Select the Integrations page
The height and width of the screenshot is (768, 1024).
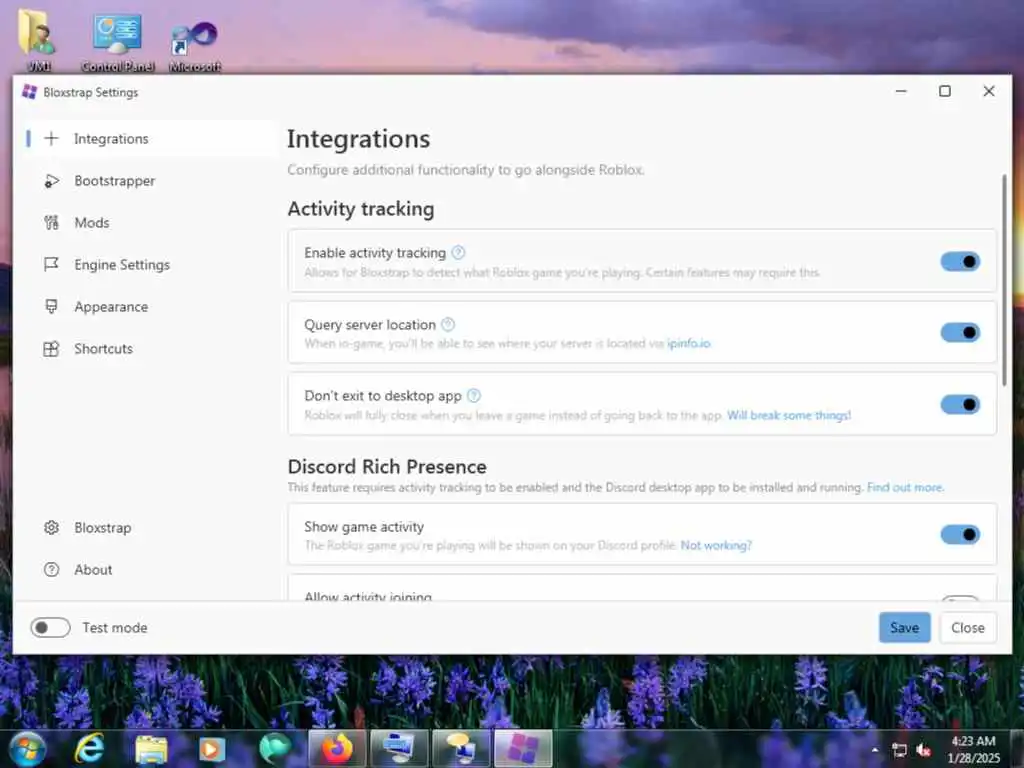(149, 138)
